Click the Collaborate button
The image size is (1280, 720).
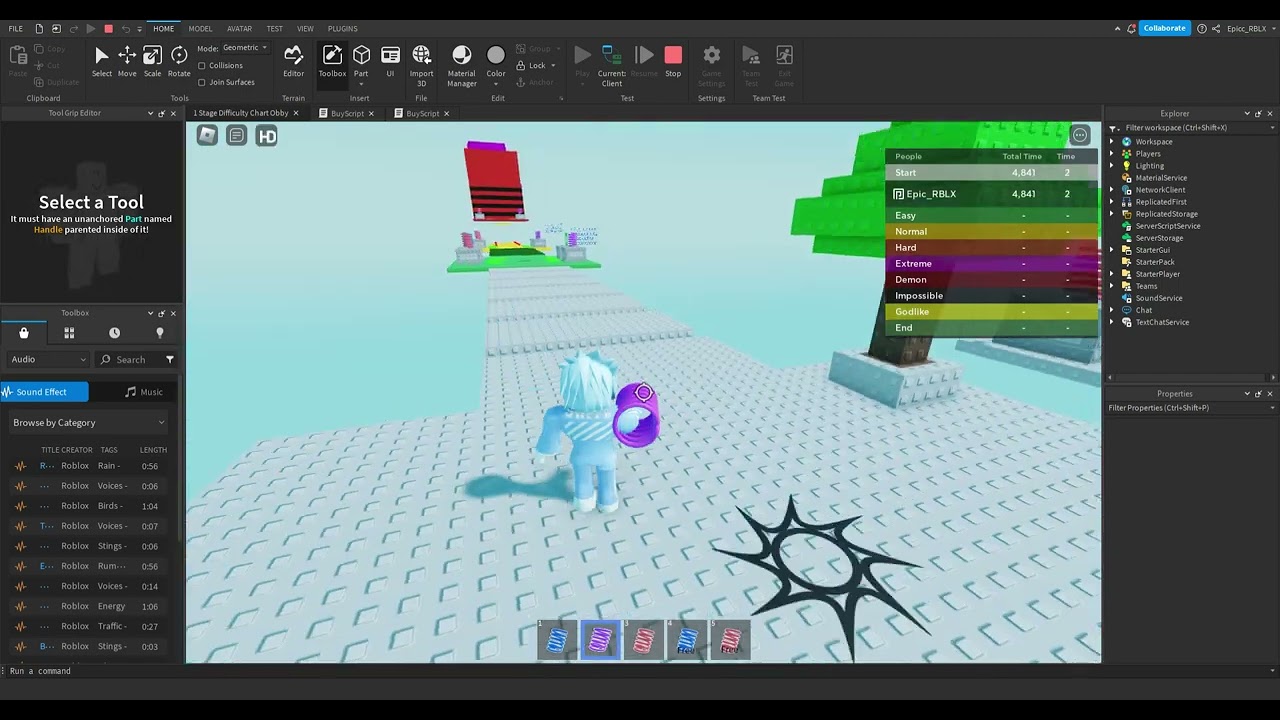click(x=1164, y=28)
